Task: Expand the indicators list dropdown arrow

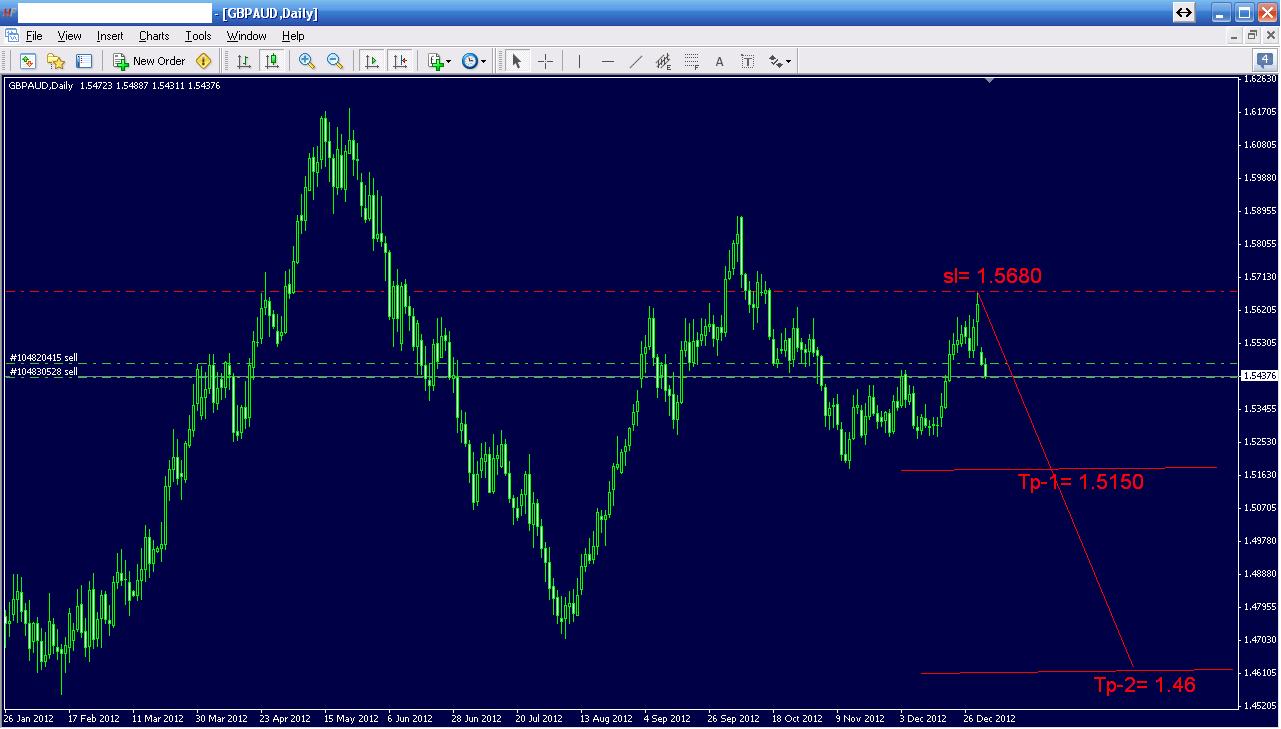Action: click(449, 62)
